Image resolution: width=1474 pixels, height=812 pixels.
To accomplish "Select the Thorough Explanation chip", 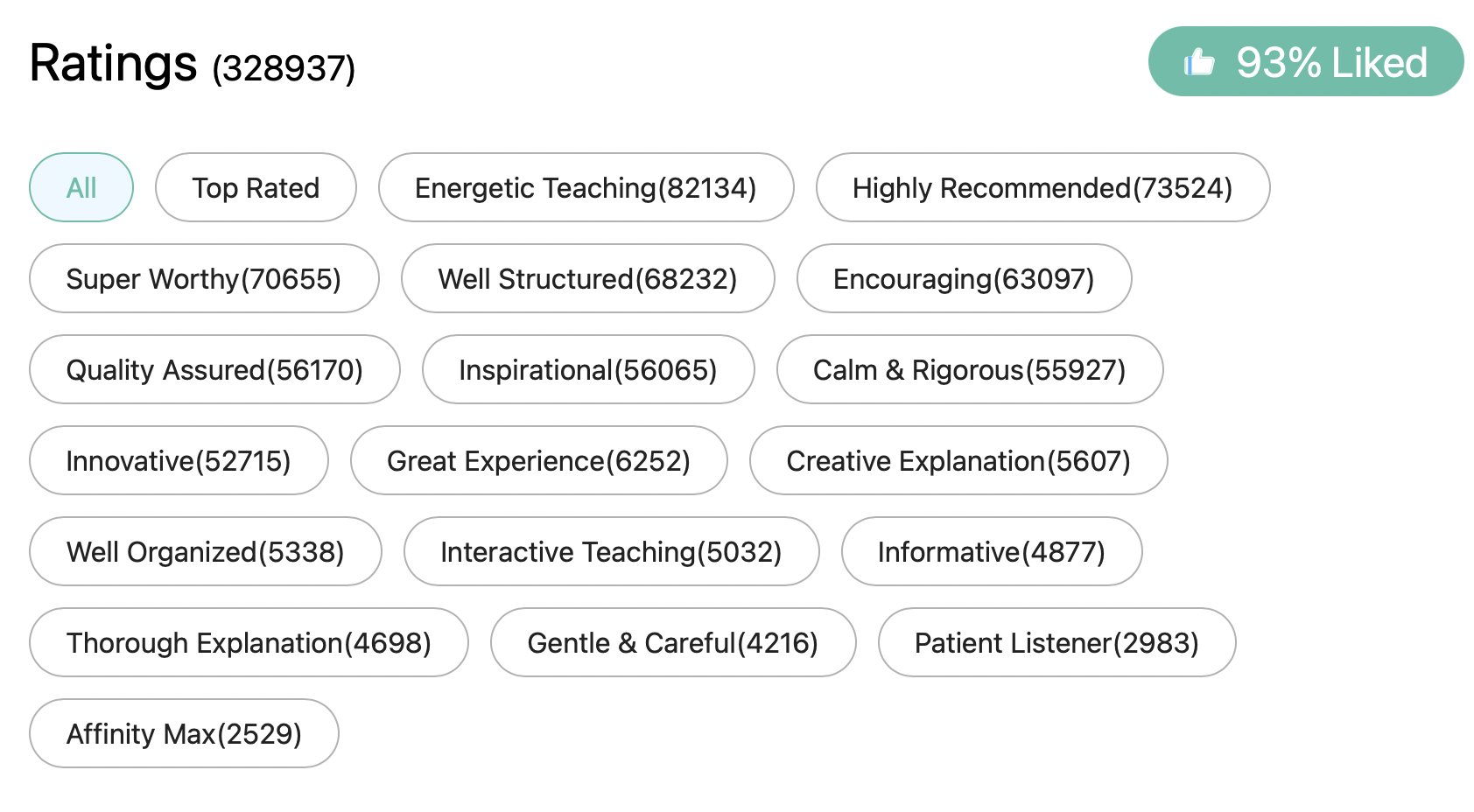I will (x=248, y=642).
